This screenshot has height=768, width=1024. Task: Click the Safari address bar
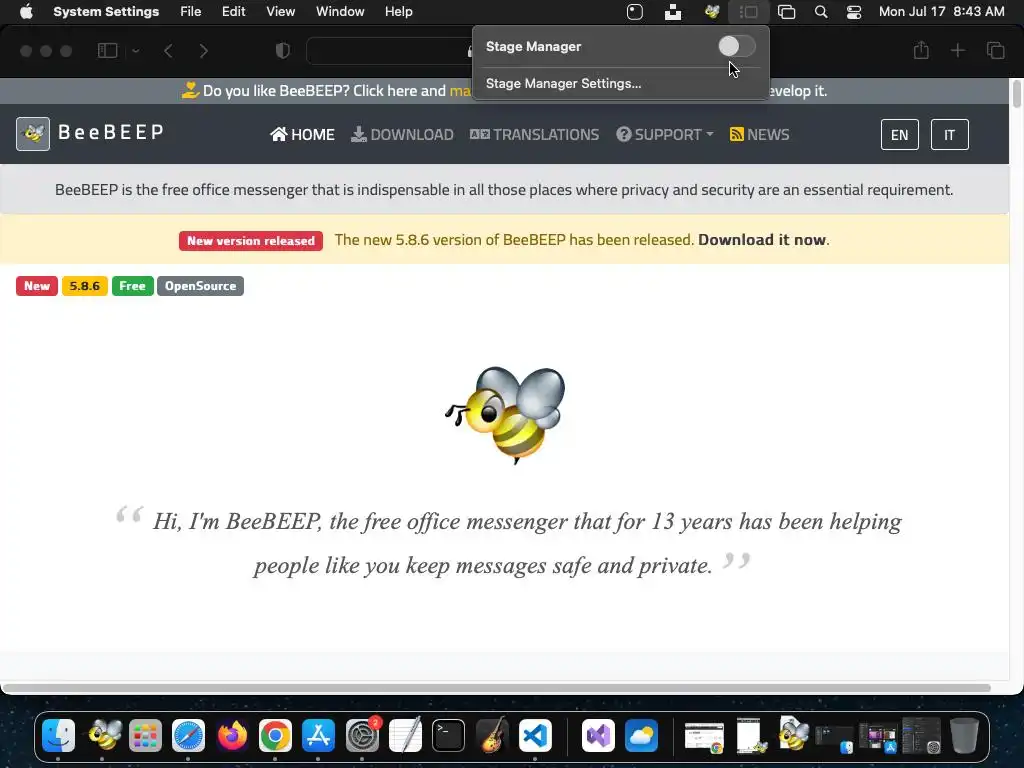coord(389,51)
